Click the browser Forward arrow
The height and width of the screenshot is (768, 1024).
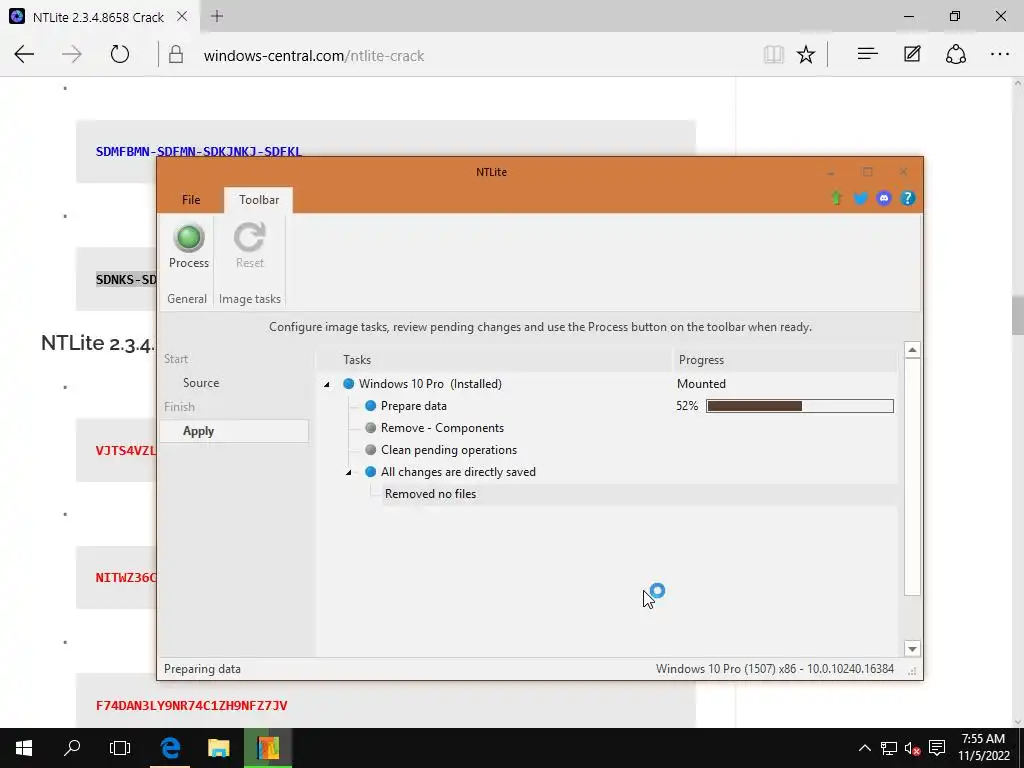(72, 55)
